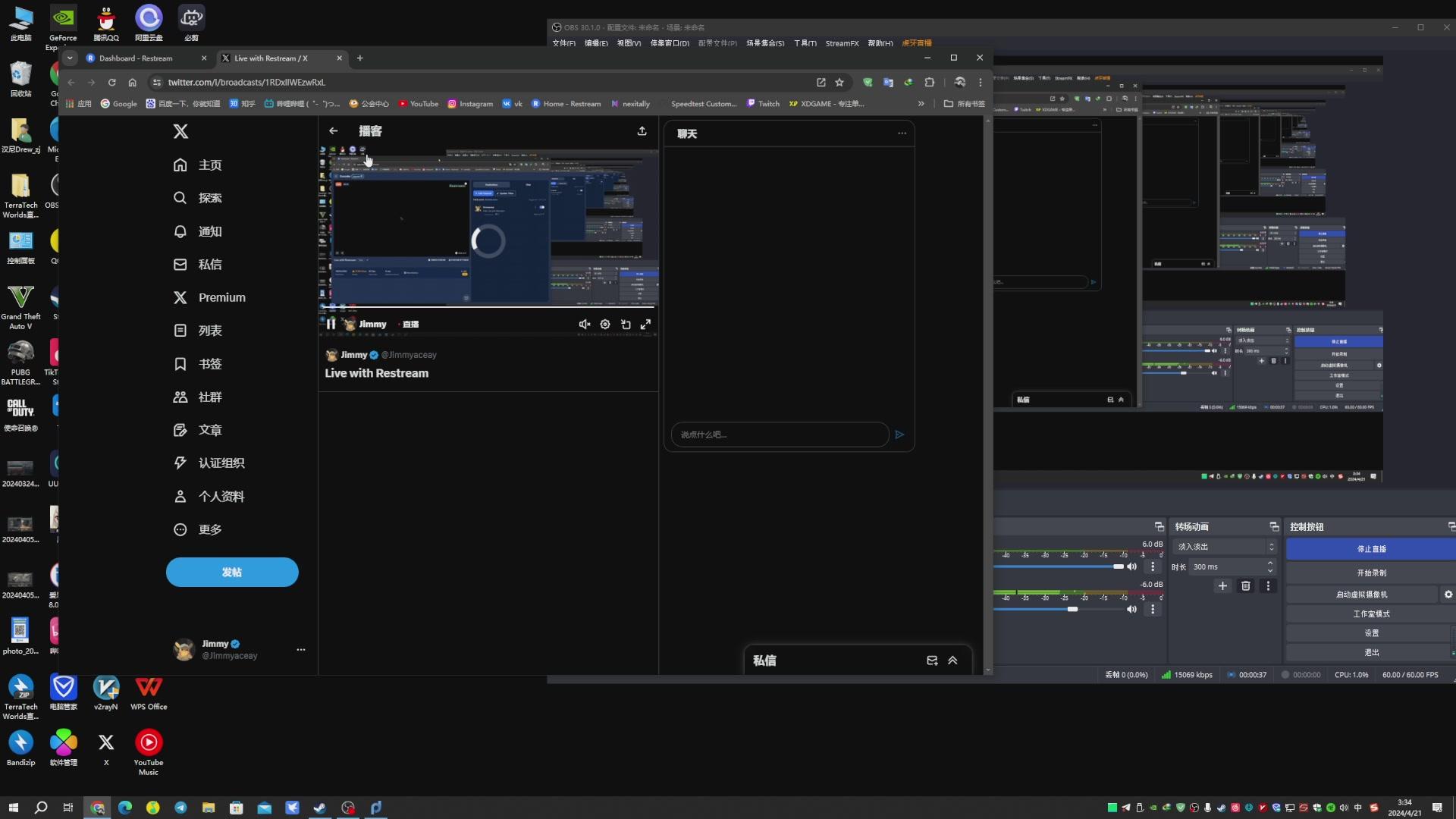1456x819 pixels.
Task: Open the 工具(T) menu in OBS
Action: point(804,43)
